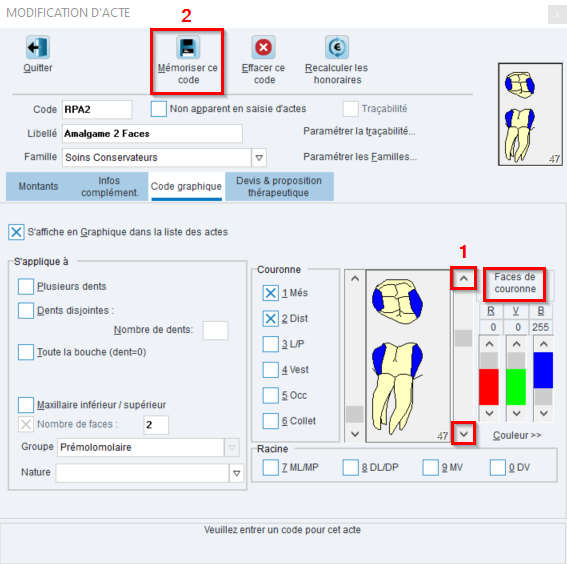Viewport: 567px width, 564px height.
Task: Switch to the Montants tab
Action: [x=38, y=187]
